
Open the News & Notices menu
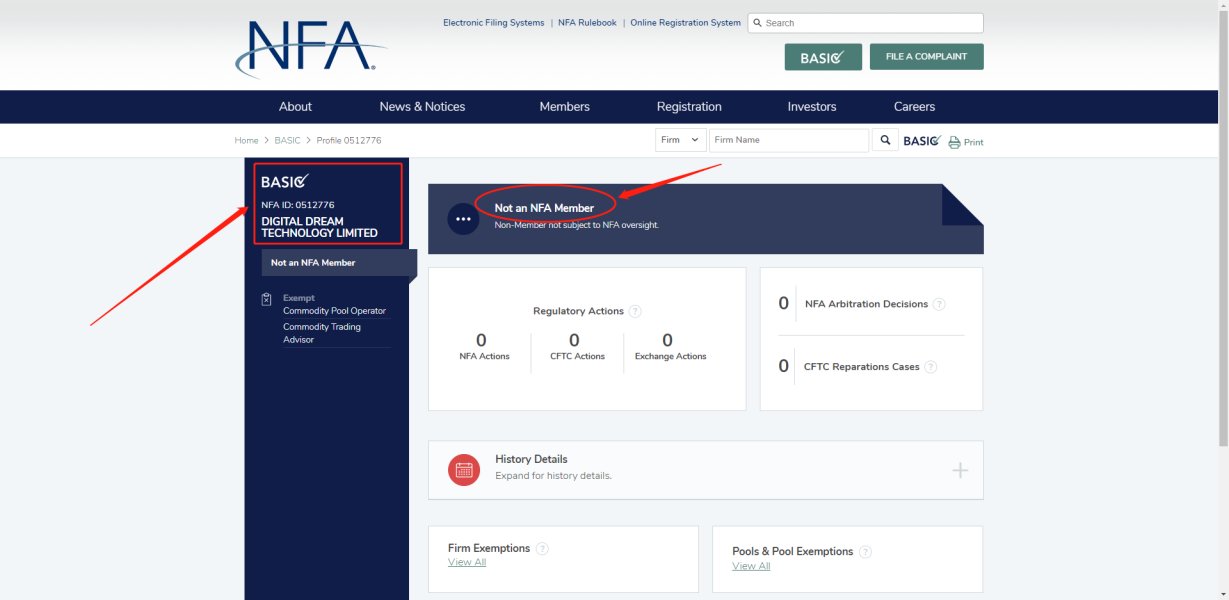tap(422, 107)
